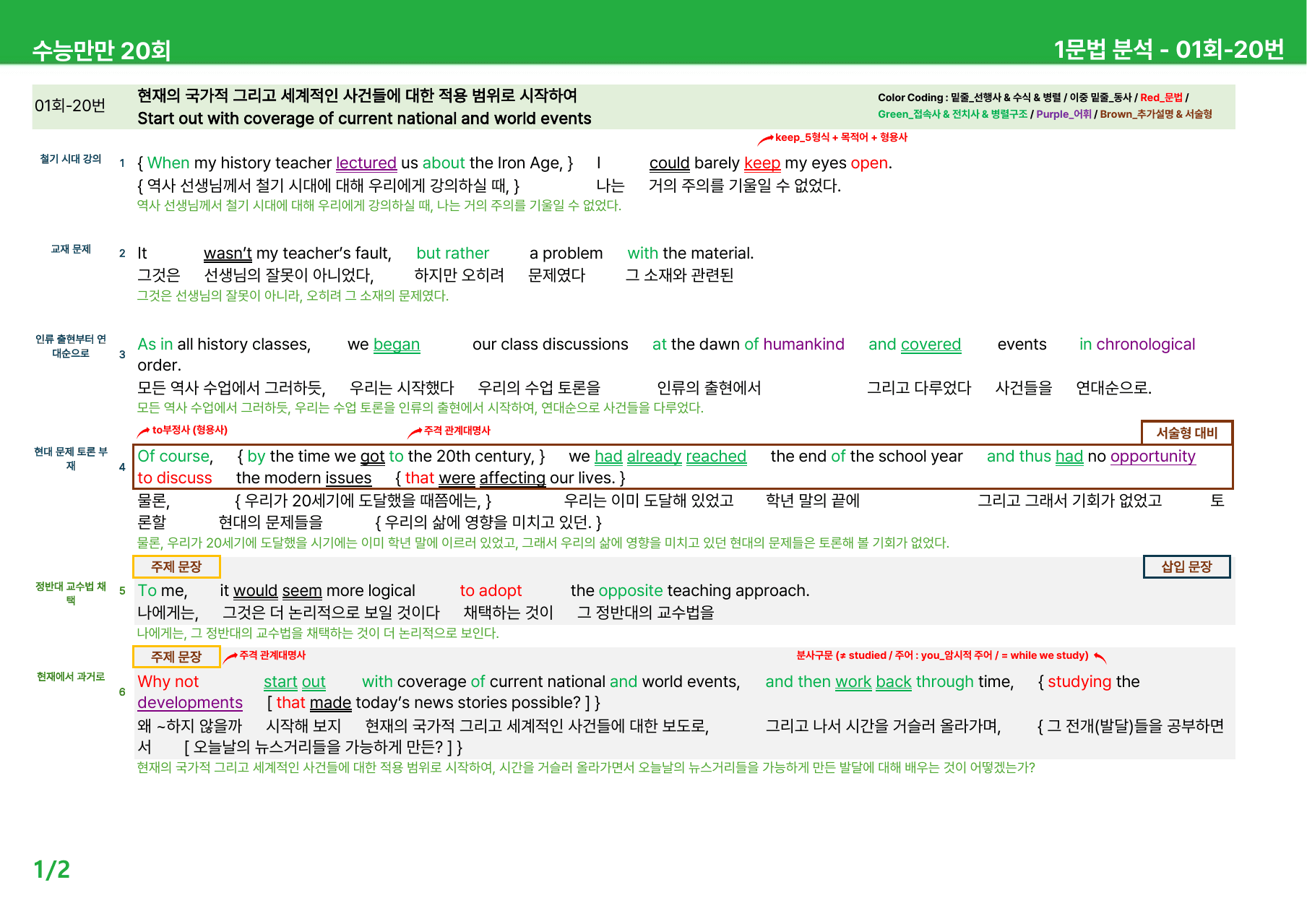Click the underlined word 'issues' in sentence 4
The width and height of the screenshot is (1307, 924).
click(348, 478)
